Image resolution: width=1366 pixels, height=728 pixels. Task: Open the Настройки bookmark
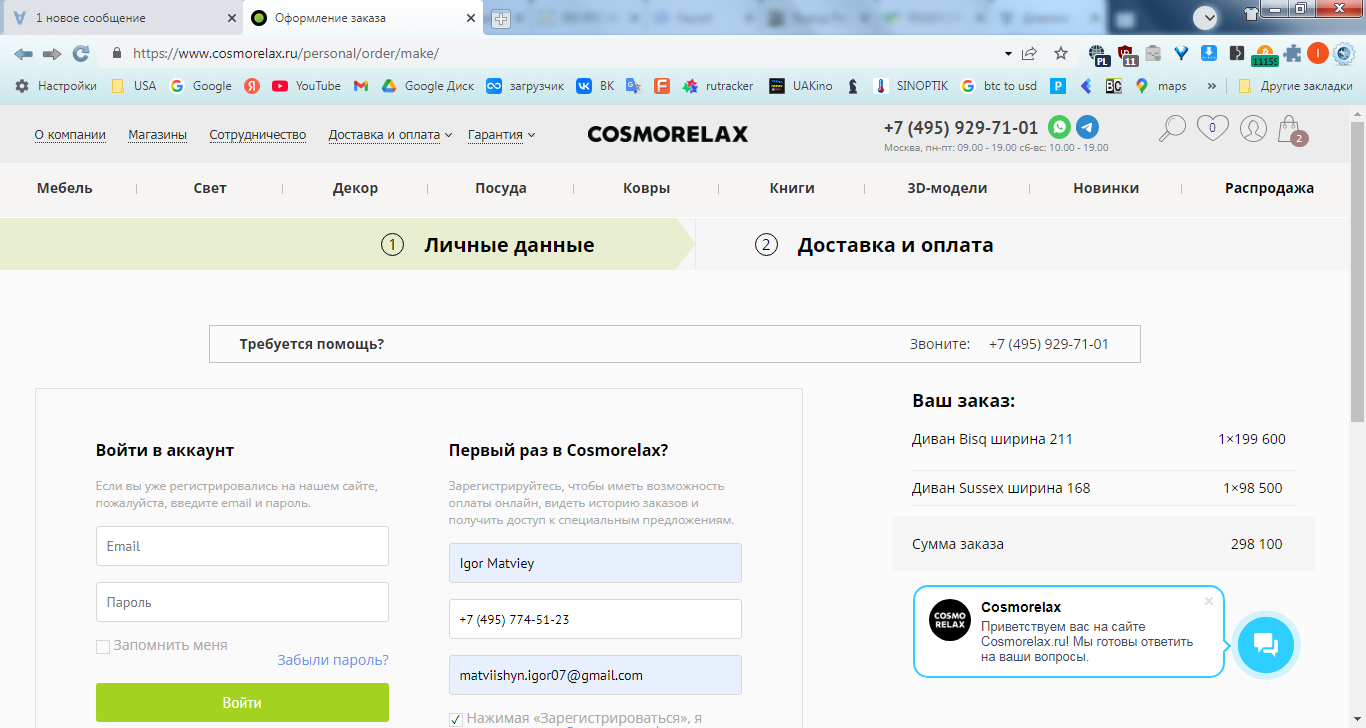pos(56,86)
